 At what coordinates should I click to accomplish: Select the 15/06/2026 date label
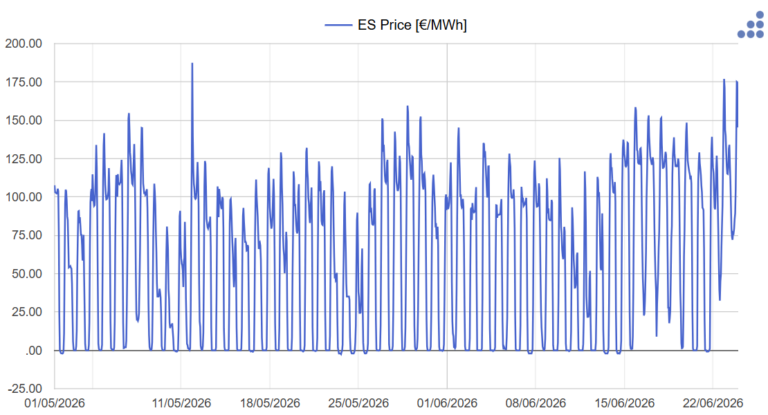[624, 403]
